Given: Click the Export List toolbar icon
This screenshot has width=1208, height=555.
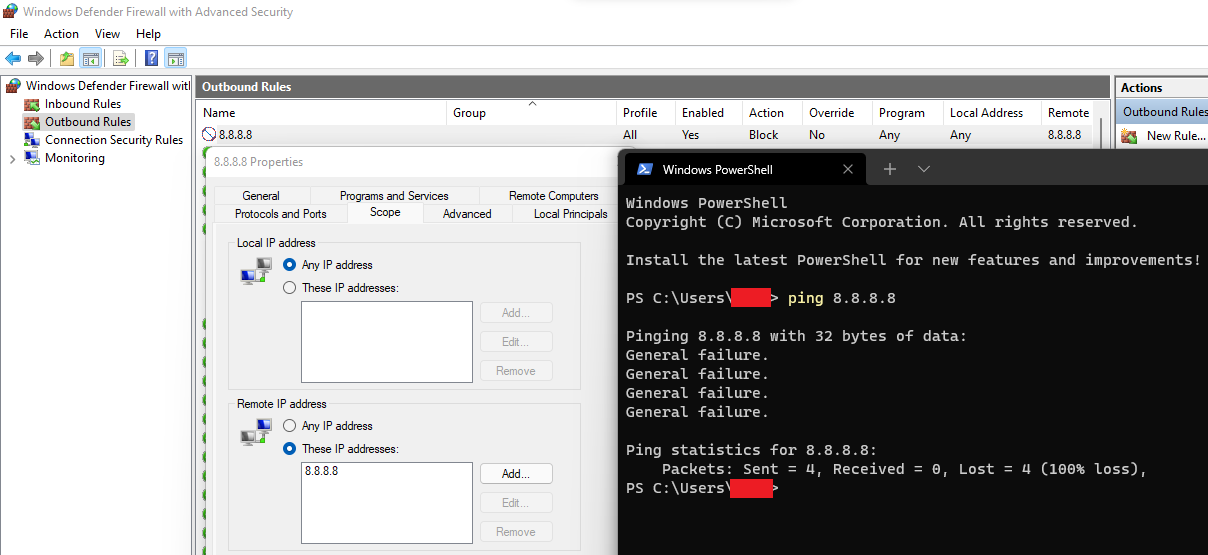Looking at the screenshot, I should [x=120, y=58].
